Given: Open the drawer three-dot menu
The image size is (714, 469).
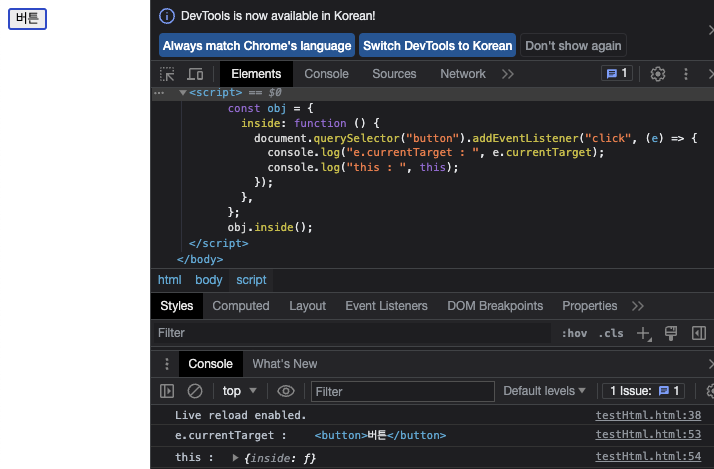Looking at the screenshot, I should [x=167, y=364].
